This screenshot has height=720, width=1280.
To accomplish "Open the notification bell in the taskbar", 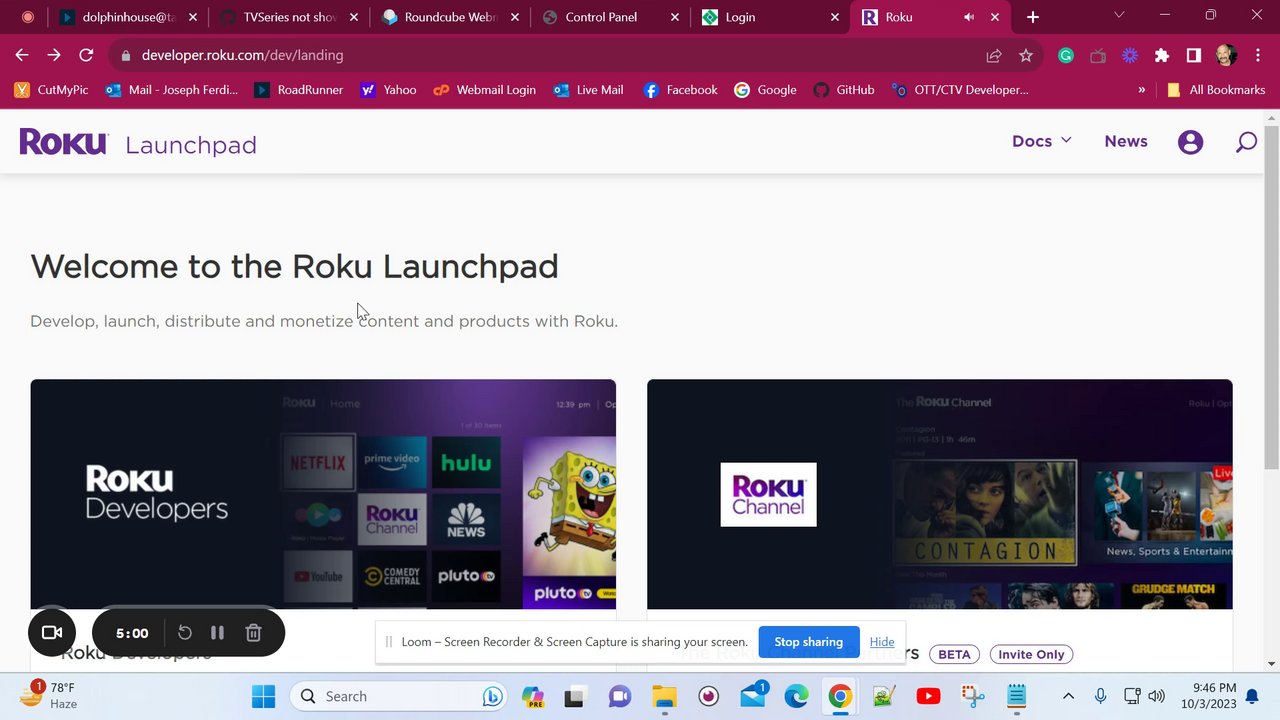I will 1252,696.
